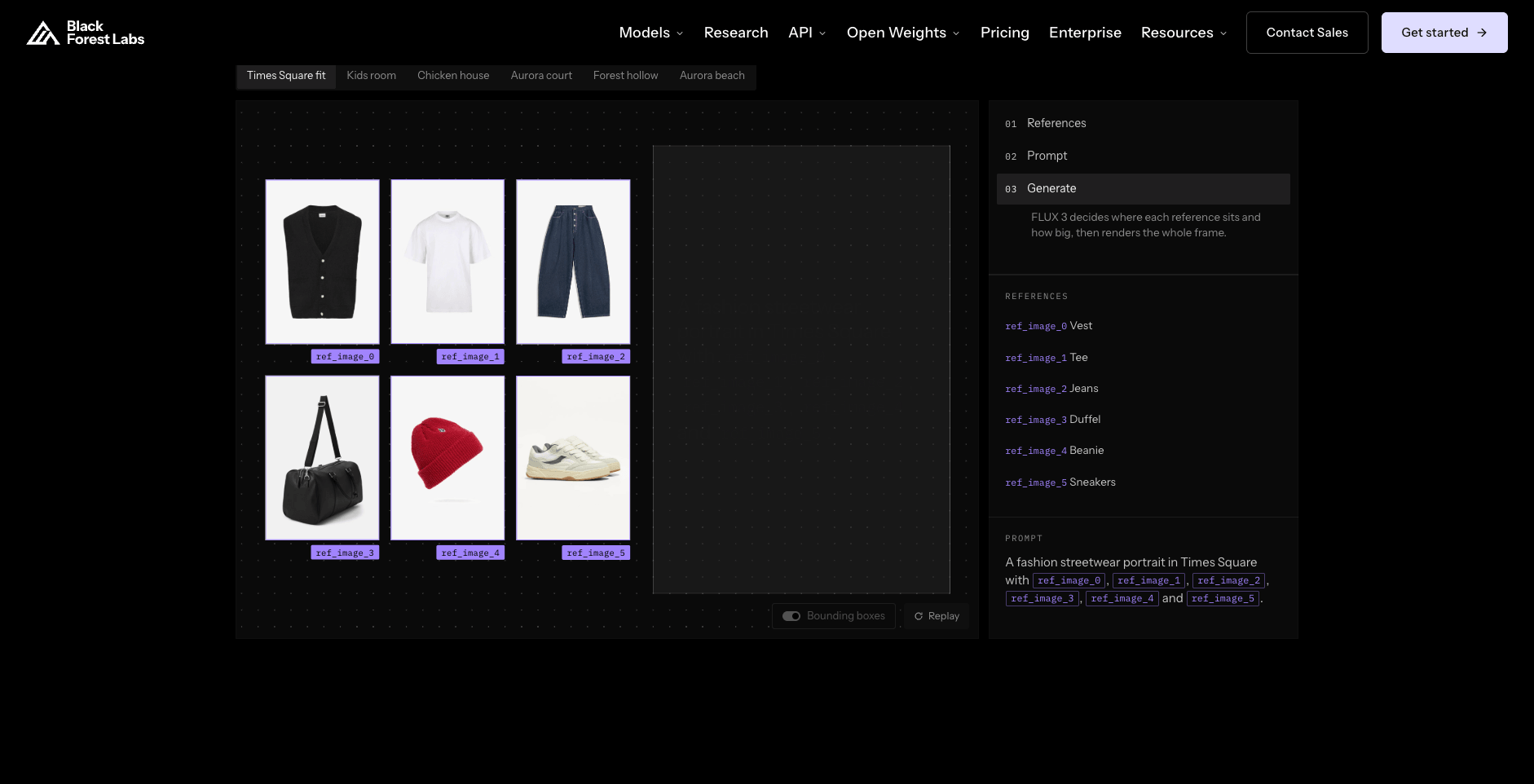Click the Black Forest Labs logo
The image size is (1534, 784).
click(86, 33)
